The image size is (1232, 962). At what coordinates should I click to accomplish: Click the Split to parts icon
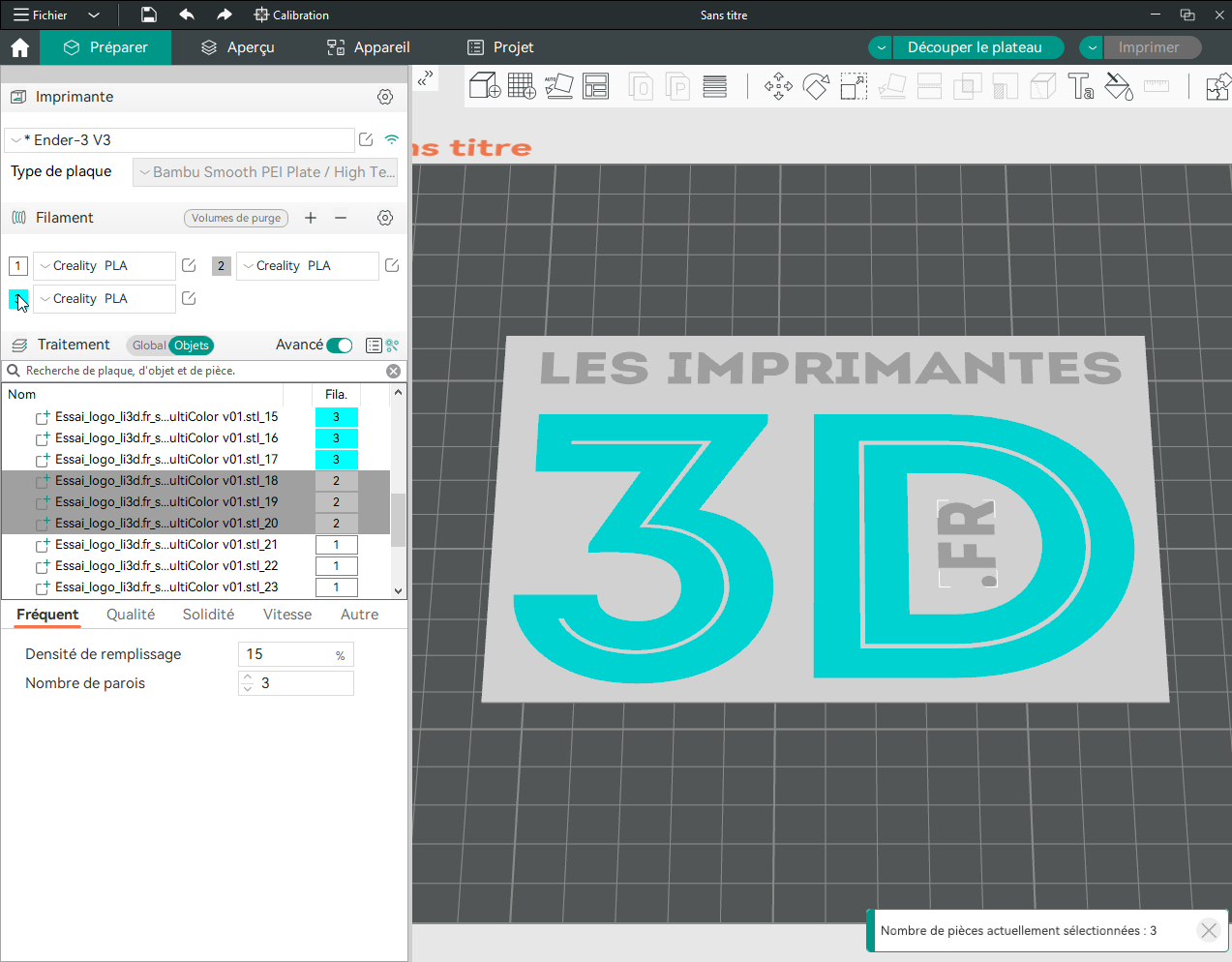point(677,87)
